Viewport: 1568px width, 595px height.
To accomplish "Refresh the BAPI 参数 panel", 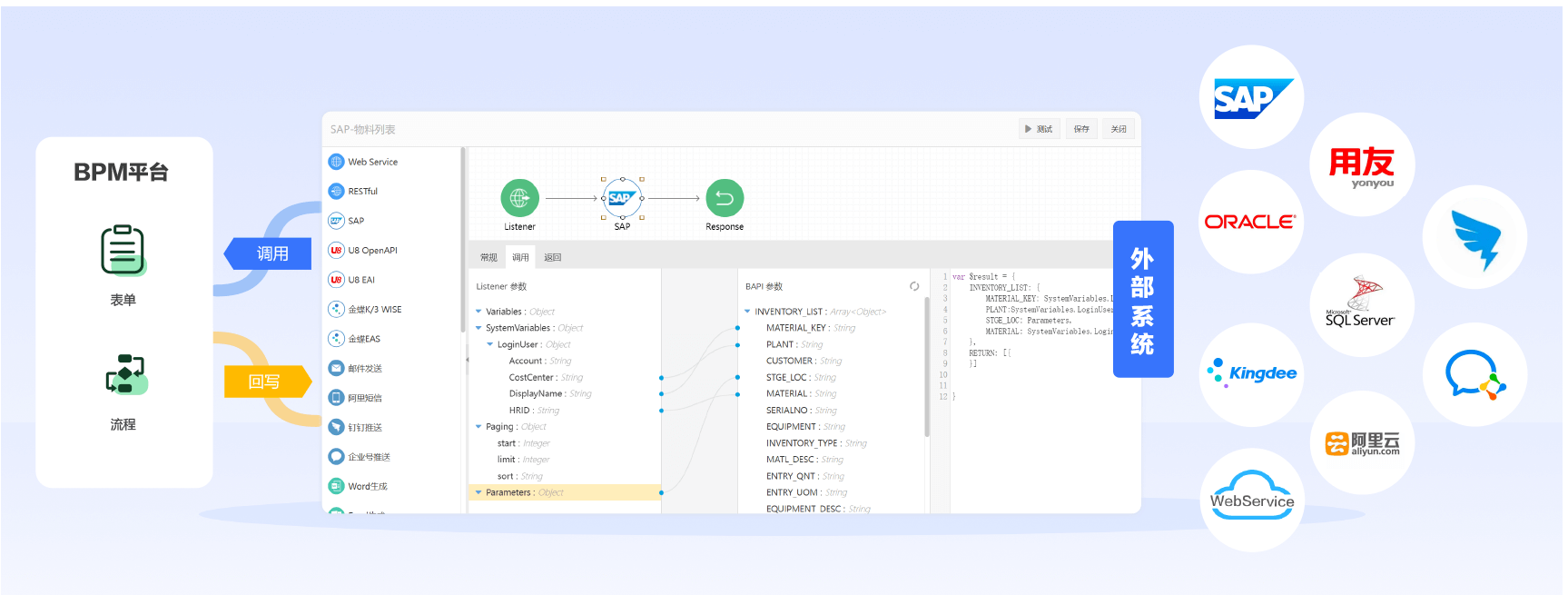I will [914, 286].
